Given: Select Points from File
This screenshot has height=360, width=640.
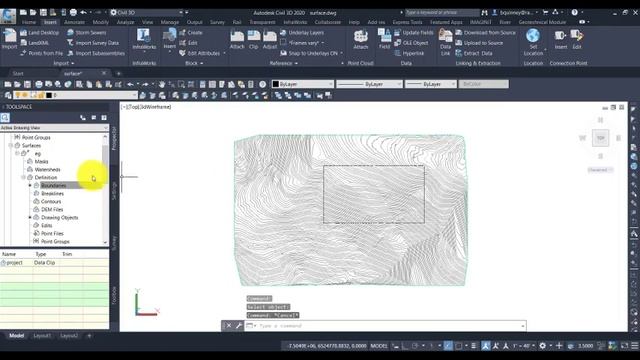Looking at the screenshot, I should click(42, 53).
